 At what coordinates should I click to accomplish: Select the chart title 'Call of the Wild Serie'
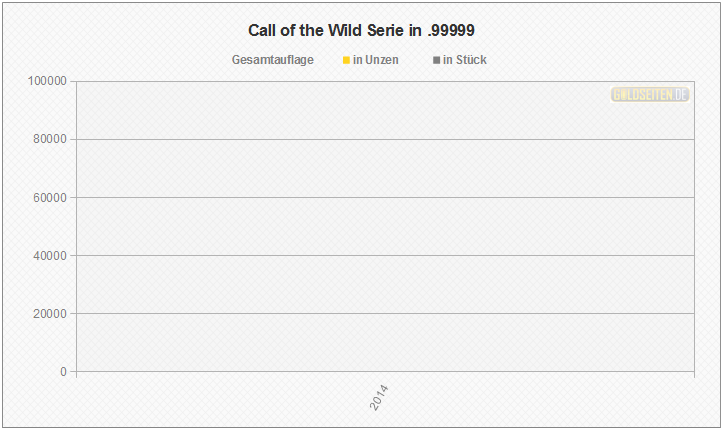361,31
